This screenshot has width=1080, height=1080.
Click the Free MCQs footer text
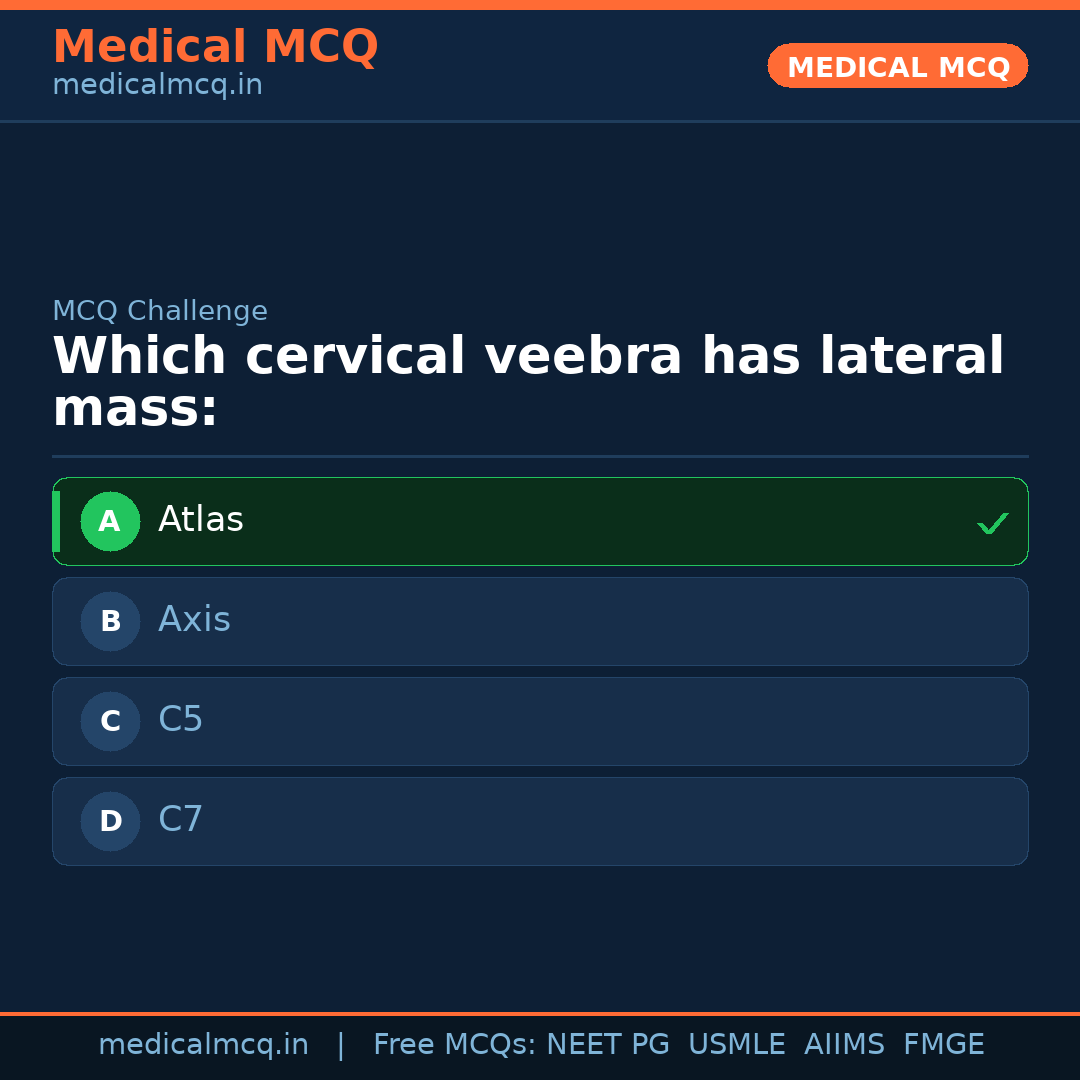[x=454, y=1045]
